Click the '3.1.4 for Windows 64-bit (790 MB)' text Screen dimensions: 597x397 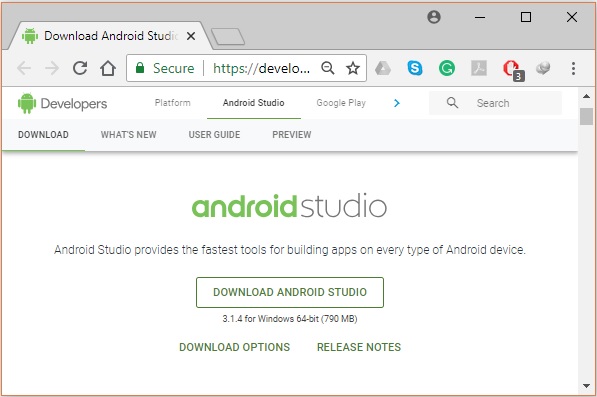[290, 319]
